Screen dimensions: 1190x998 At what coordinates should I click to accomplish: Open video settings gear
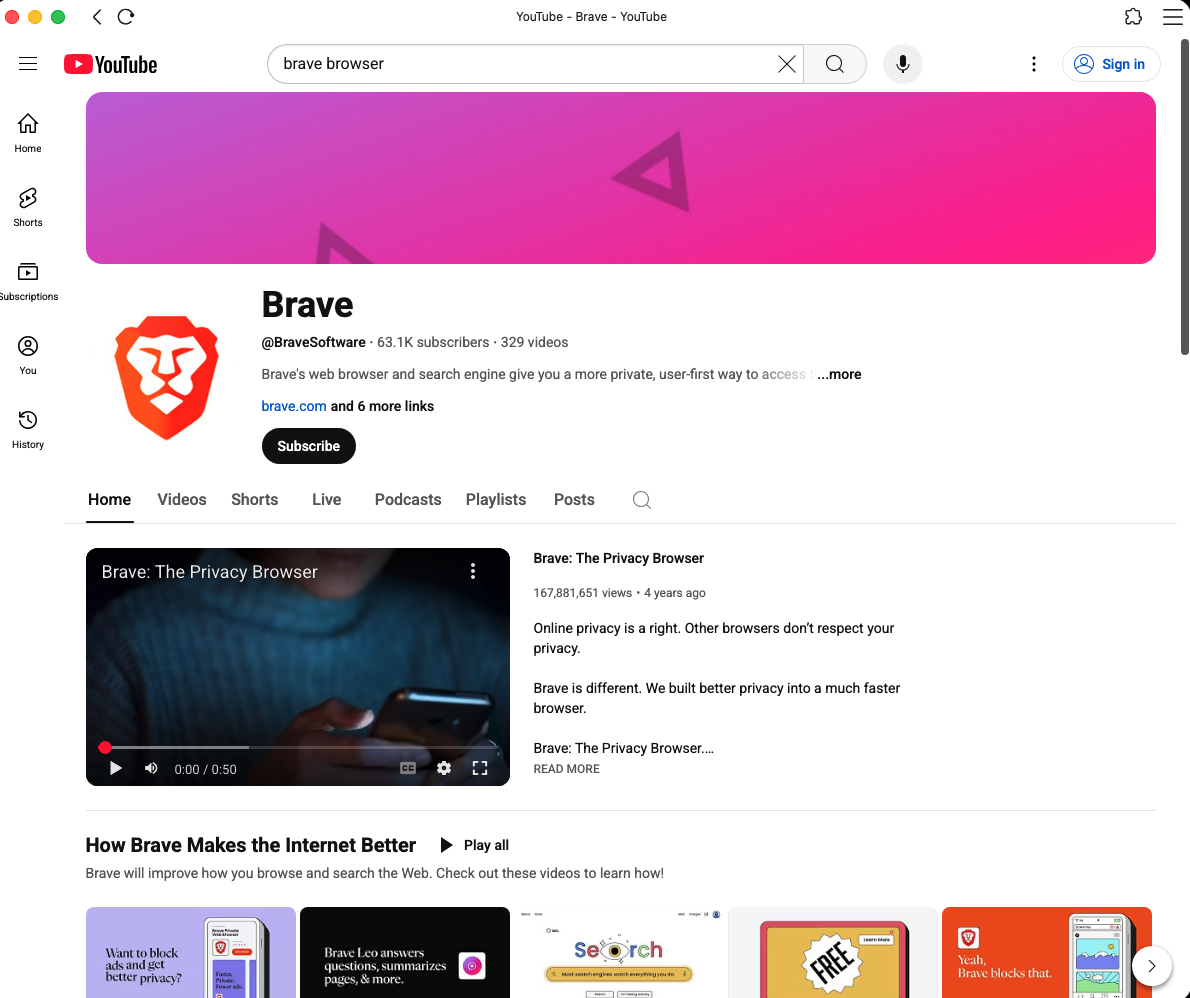pos(444,769)
